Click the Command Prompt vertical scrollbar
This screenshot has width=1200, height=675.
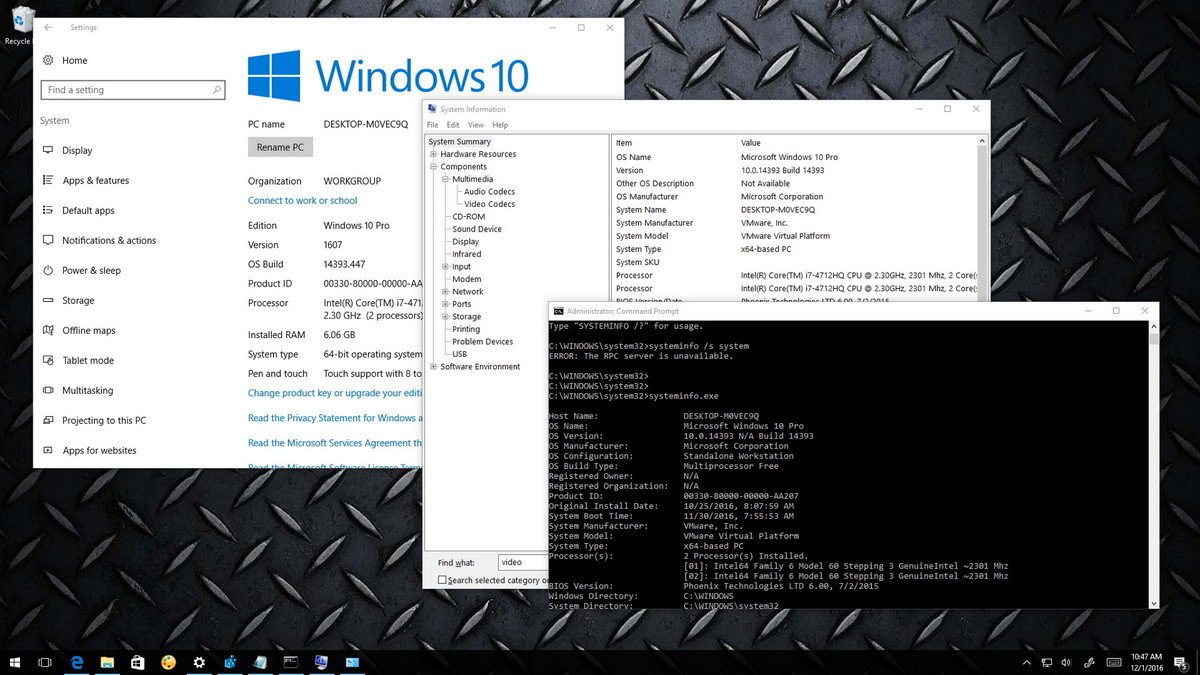point(1153,463)
